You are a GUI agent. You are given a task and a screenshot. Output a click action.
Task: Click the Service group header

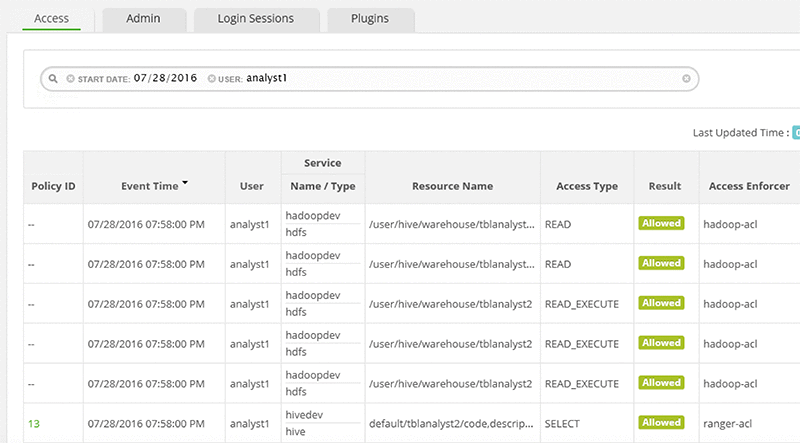point(323,163)
